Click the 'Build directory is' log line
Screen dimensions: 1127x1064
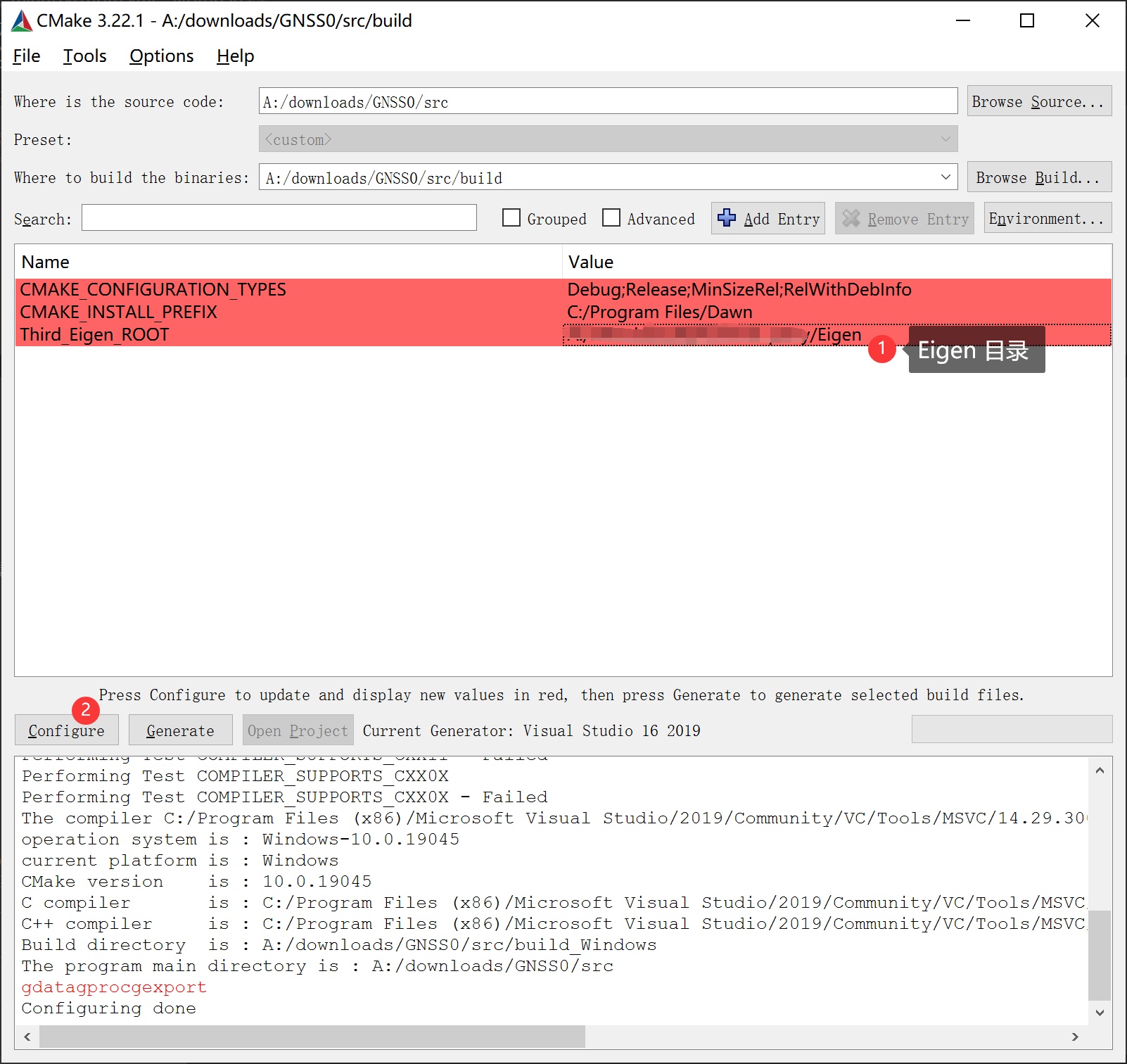point(339,944)
